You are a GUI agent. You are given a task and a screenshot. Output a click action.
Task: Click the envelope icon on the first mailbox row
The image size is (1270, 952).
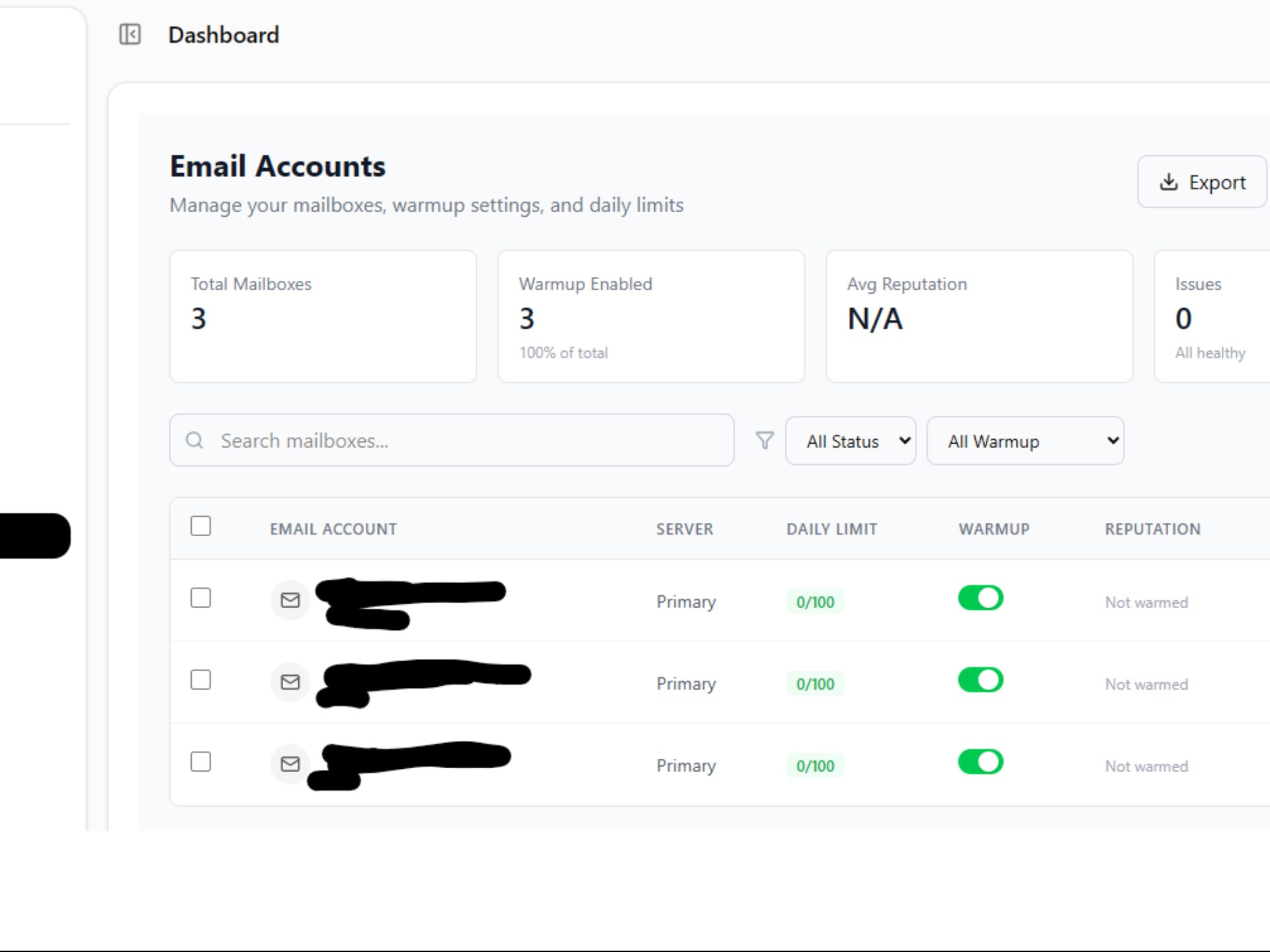[290, 600]
